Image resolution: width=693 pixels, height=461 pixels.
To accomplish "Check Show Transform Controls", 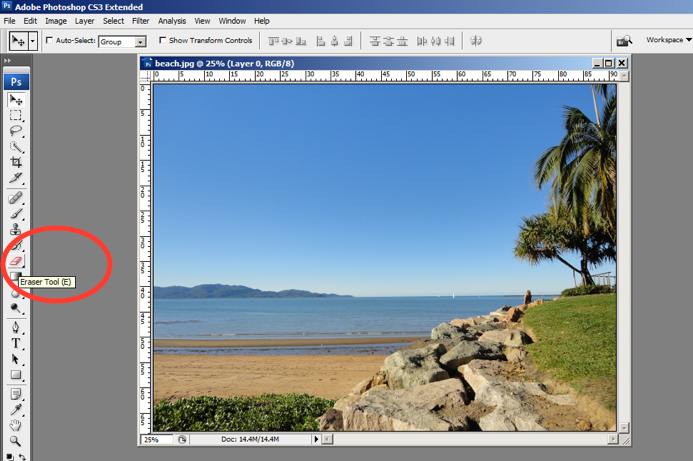I will (163, 41).
